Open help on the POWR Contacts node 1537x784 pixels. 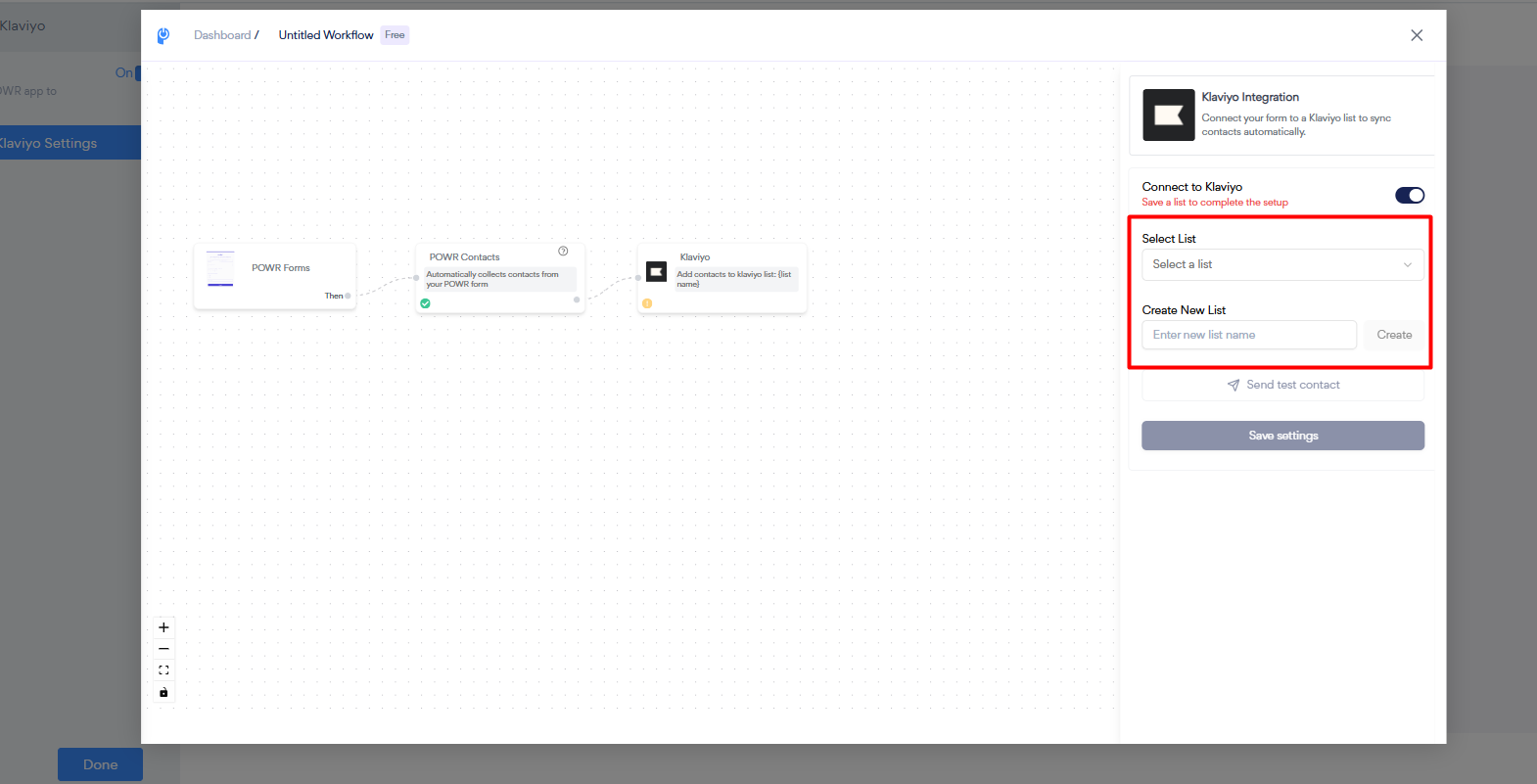point(563,252)
